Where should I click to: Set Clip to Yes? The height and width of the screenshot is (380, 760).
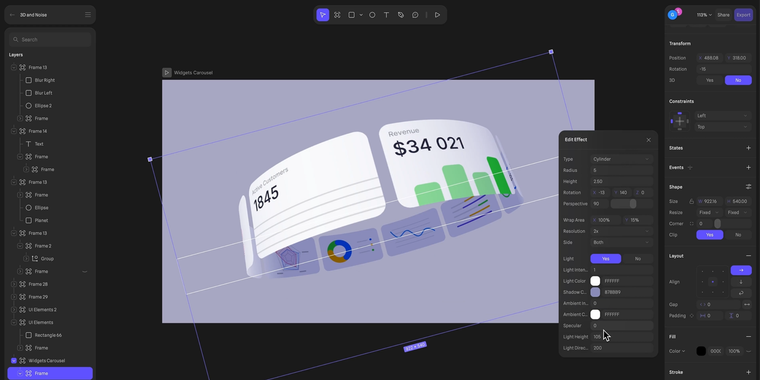(710, 235)
